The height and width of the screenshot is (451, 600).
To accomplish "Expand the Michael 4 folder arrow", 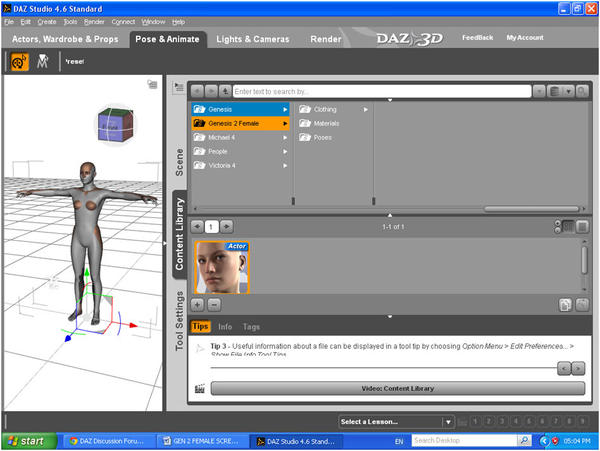I will point(285,138).
